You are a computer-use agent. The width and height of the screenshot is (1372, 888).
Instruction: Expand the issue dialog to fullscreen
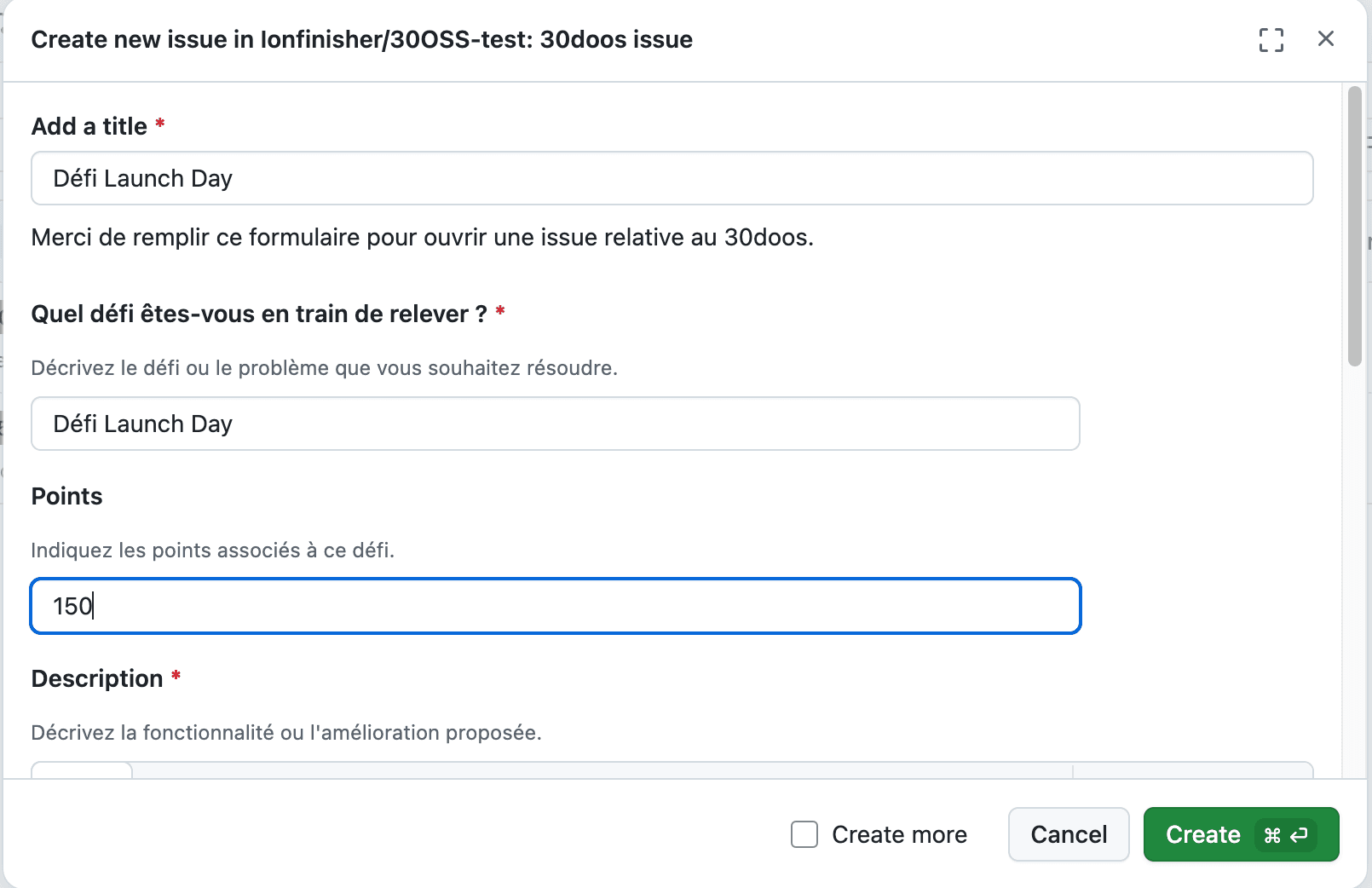[1271, 39]
